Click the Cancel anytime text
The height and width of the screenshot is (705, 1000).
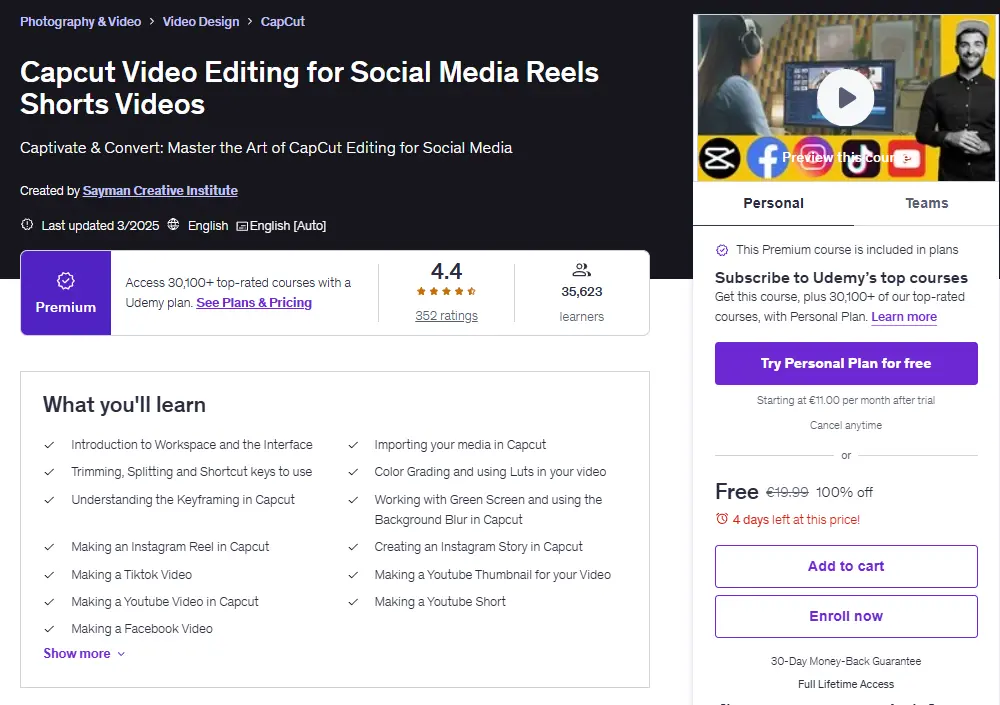(x=846, y=425)
